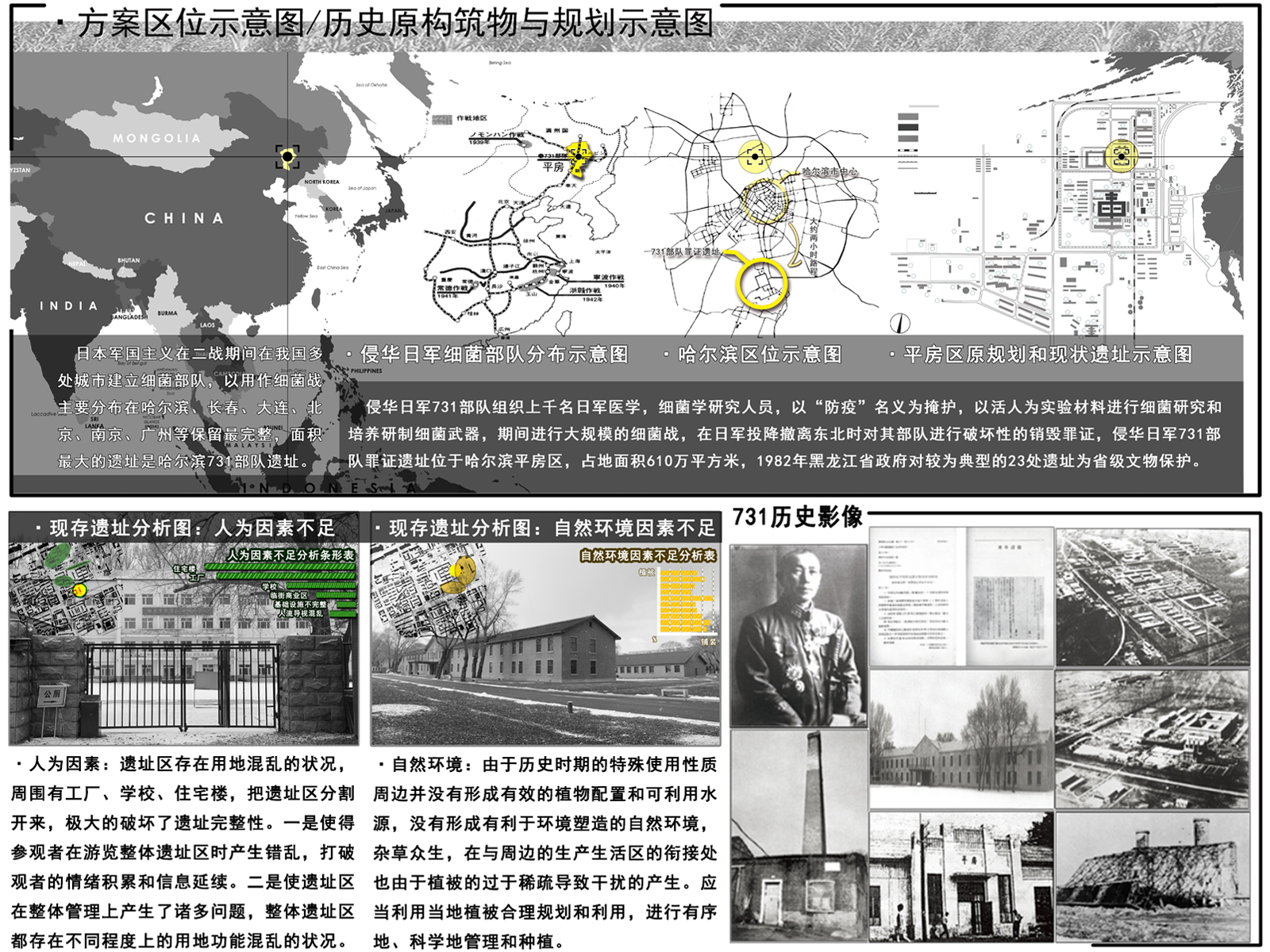Image resolution: width=1270 pixels, height=952 pixels.
Task: Click the vertical 大约两小时路程 text
Action: (814, 247)
